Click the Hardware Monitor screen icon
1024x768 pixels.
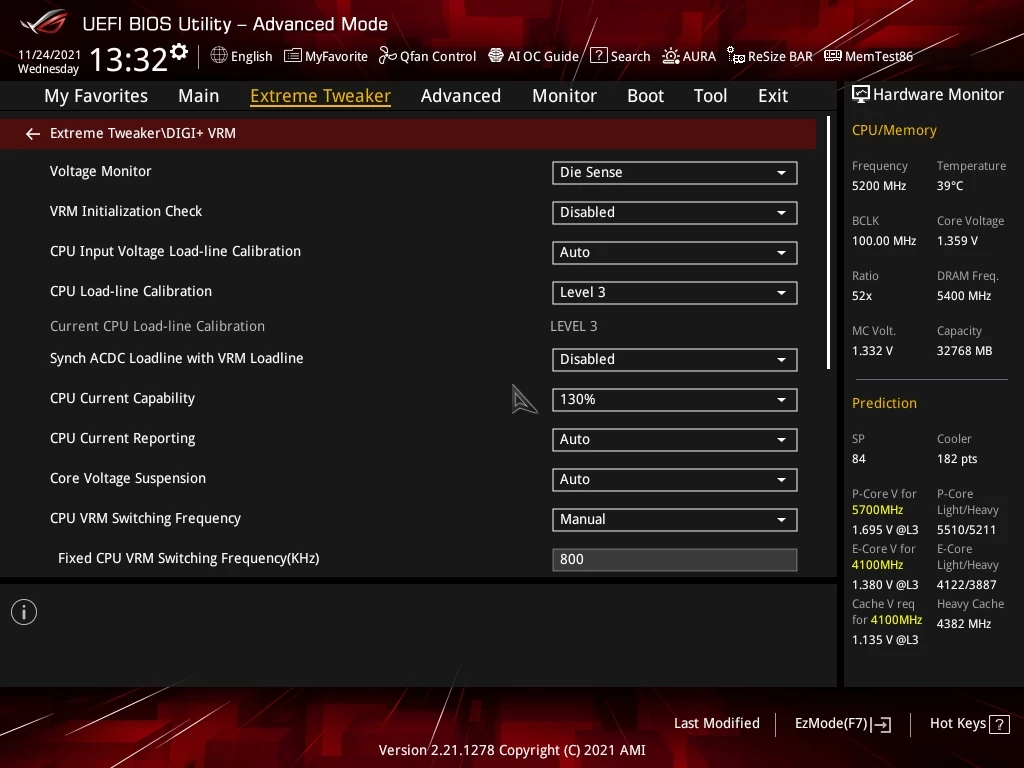click(861, 94)
